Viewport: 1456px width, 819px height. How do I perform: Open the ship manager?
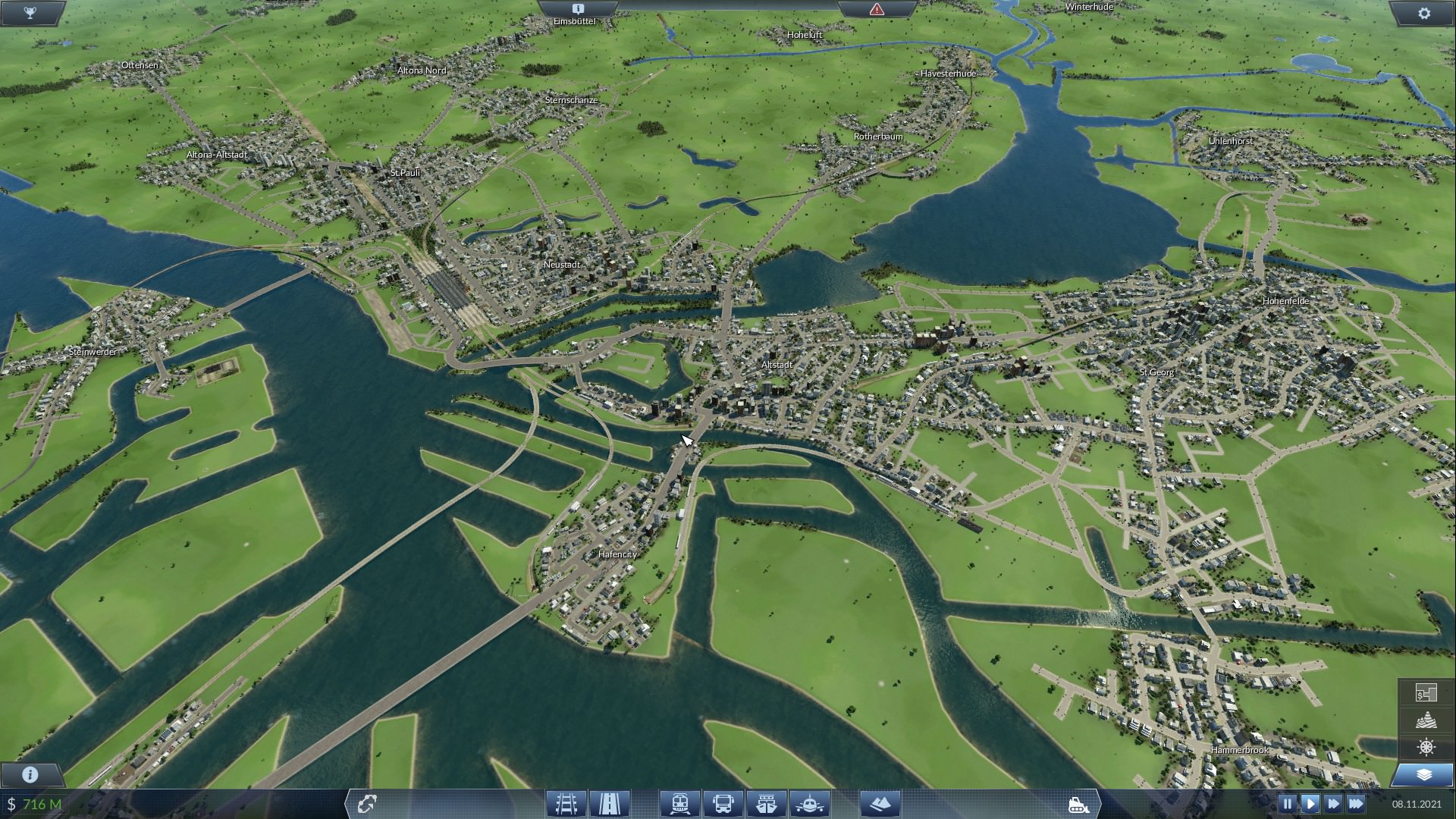click(766, 803)
